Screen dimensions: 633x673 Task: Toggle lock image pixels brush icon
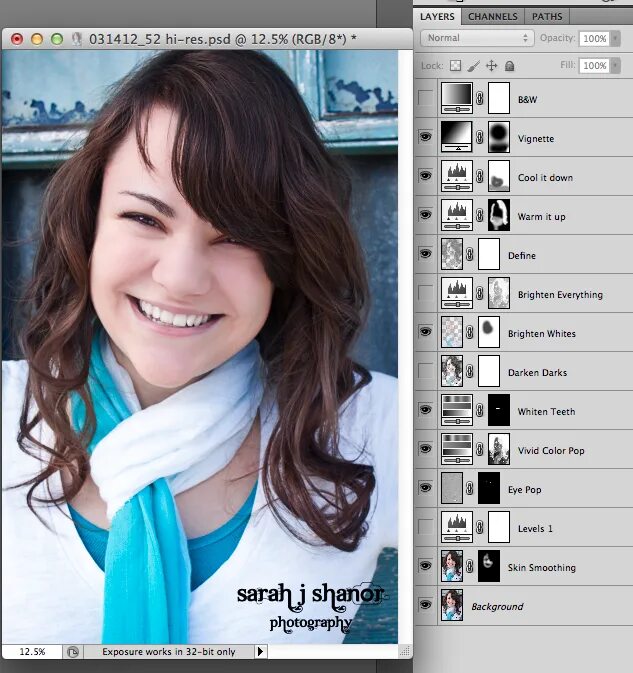point(473,66)
